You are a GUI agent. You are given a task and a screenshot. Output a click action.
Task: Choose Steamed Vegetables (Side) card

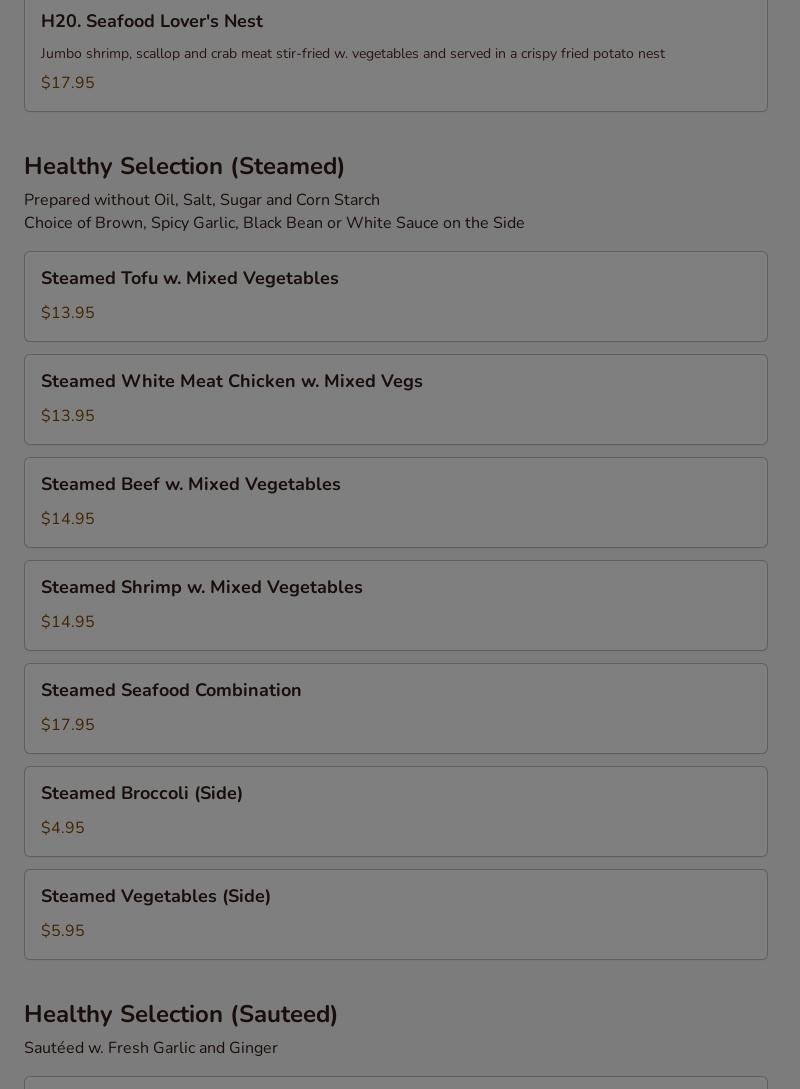396,915
